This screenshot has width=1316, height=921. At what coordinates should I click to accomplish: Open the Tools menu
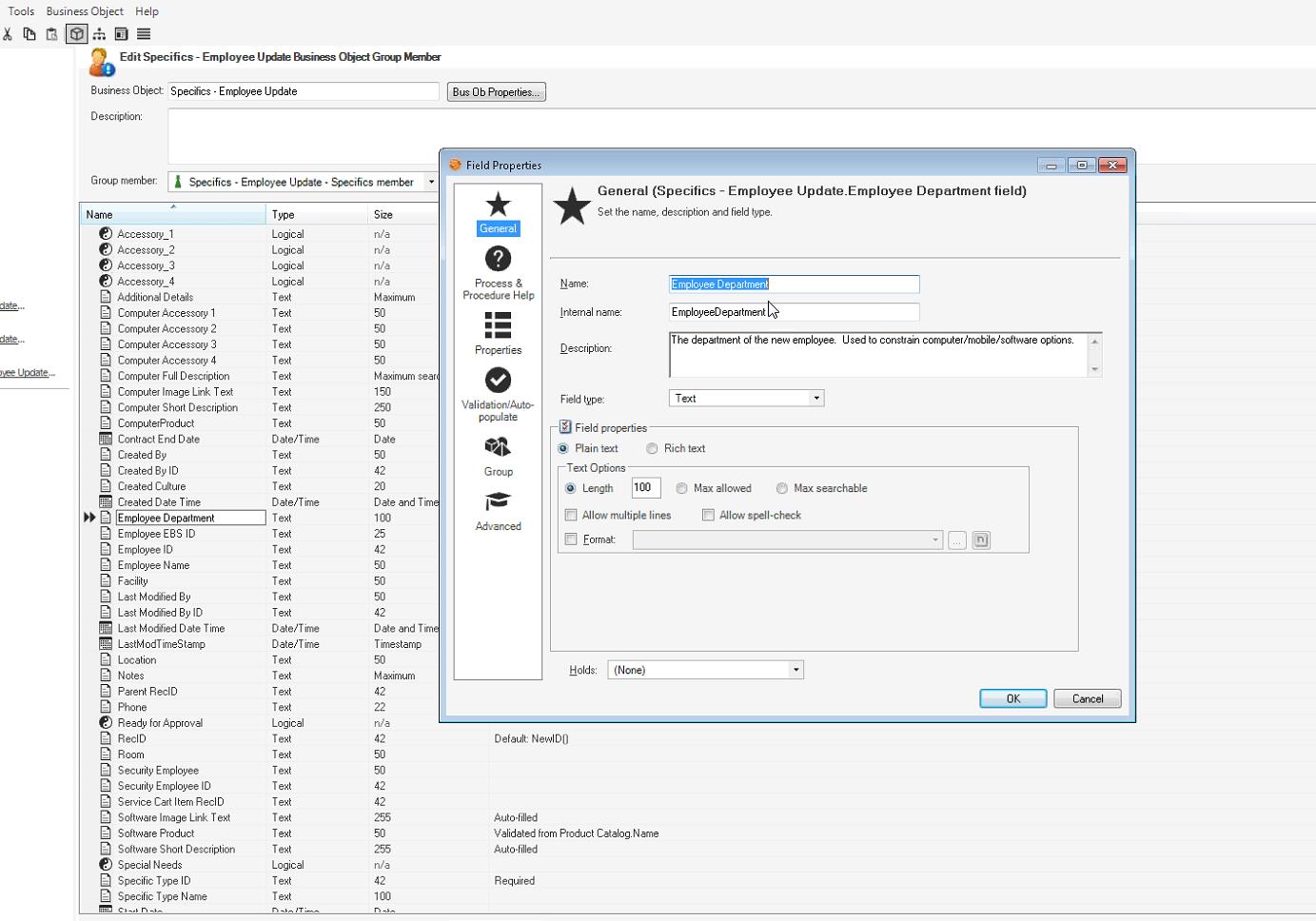pyautogui.click(x=21, y=11)
